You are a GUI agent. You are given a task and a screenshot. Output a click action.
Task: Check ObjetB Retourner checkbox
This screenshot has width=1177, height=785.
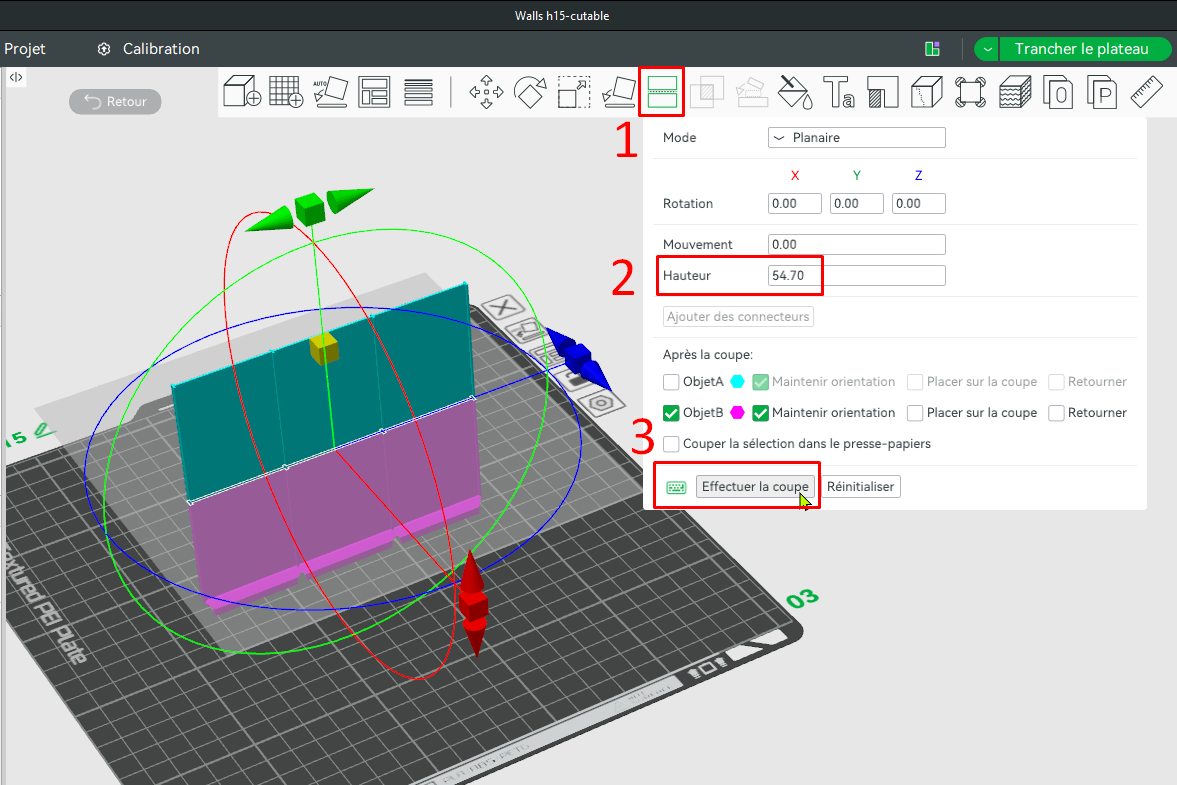click(1056, 413)
